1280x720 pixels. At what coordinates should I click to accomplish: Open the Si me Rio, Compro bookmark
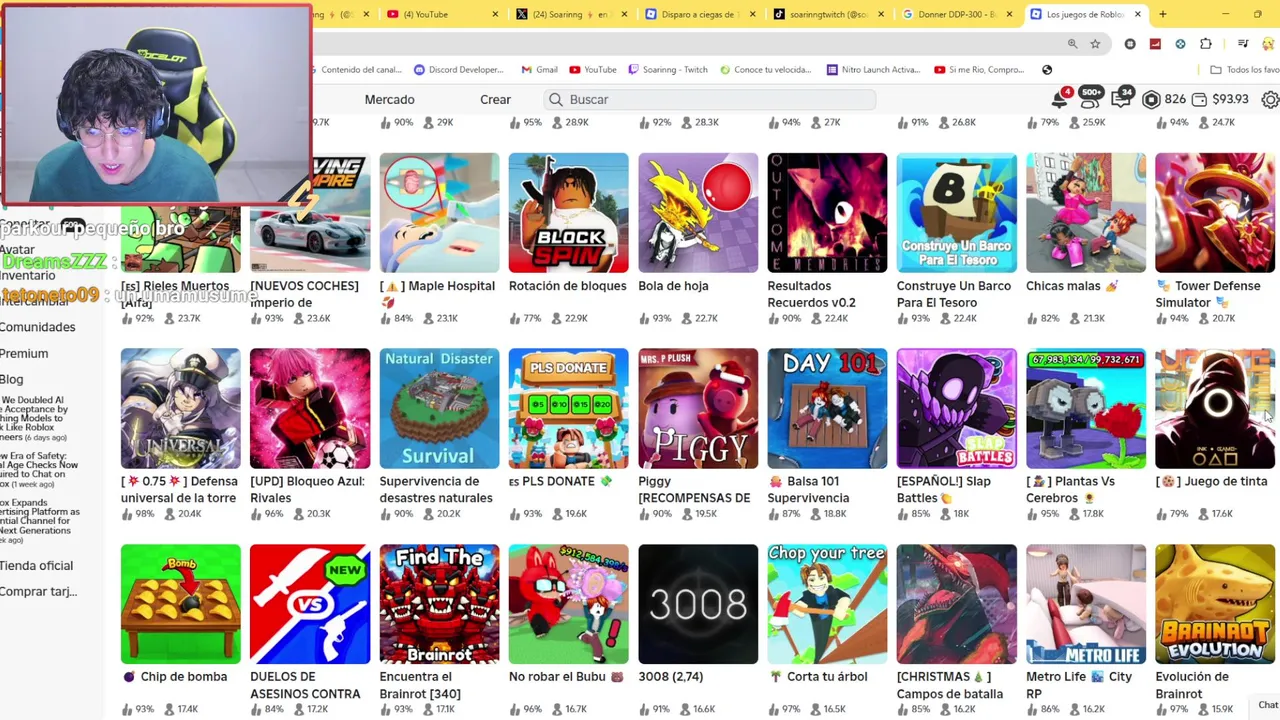980,70
